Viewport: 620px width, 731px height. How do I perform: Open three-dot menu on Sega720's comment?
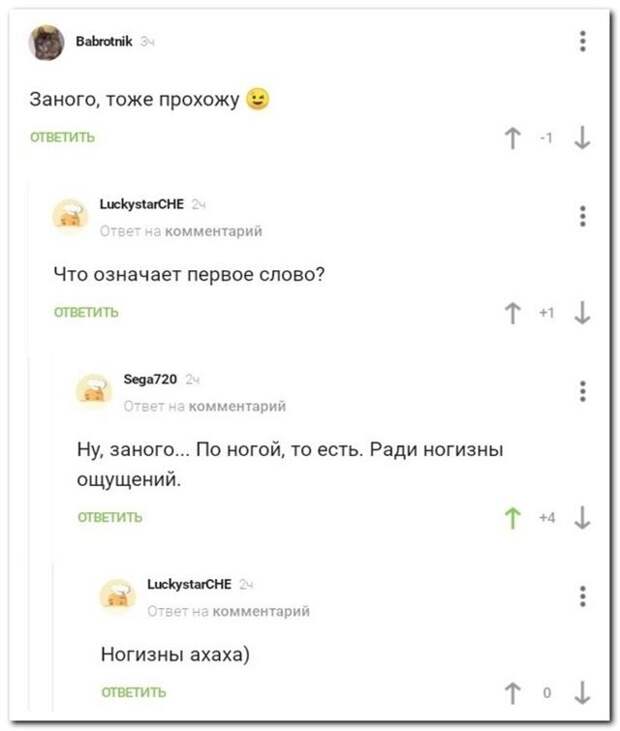[583, 390]
